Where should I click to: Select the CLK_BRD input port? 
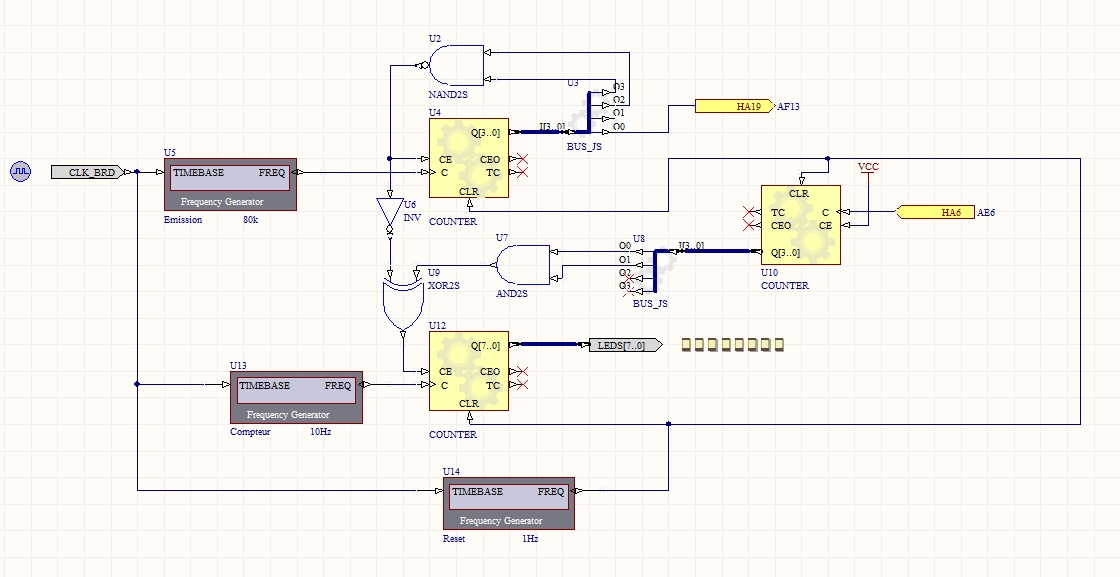pos(89,172)
